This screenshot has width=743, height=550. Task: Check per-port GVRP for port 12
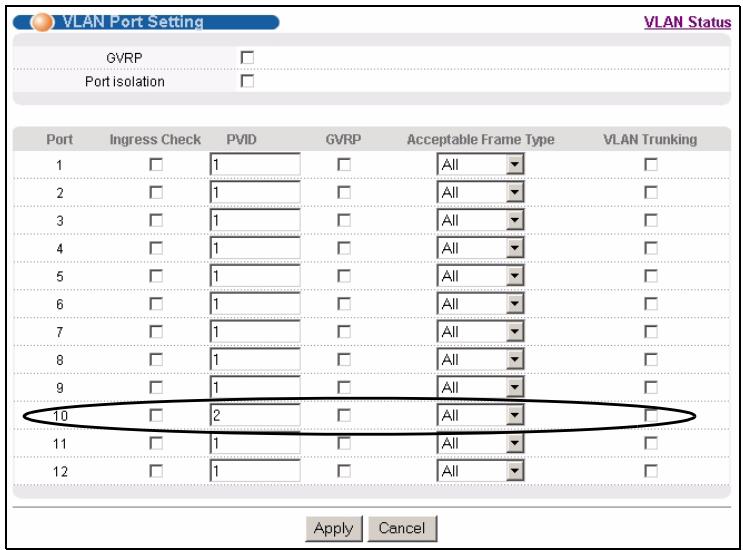pyautogui.click(x=344, y=471)
